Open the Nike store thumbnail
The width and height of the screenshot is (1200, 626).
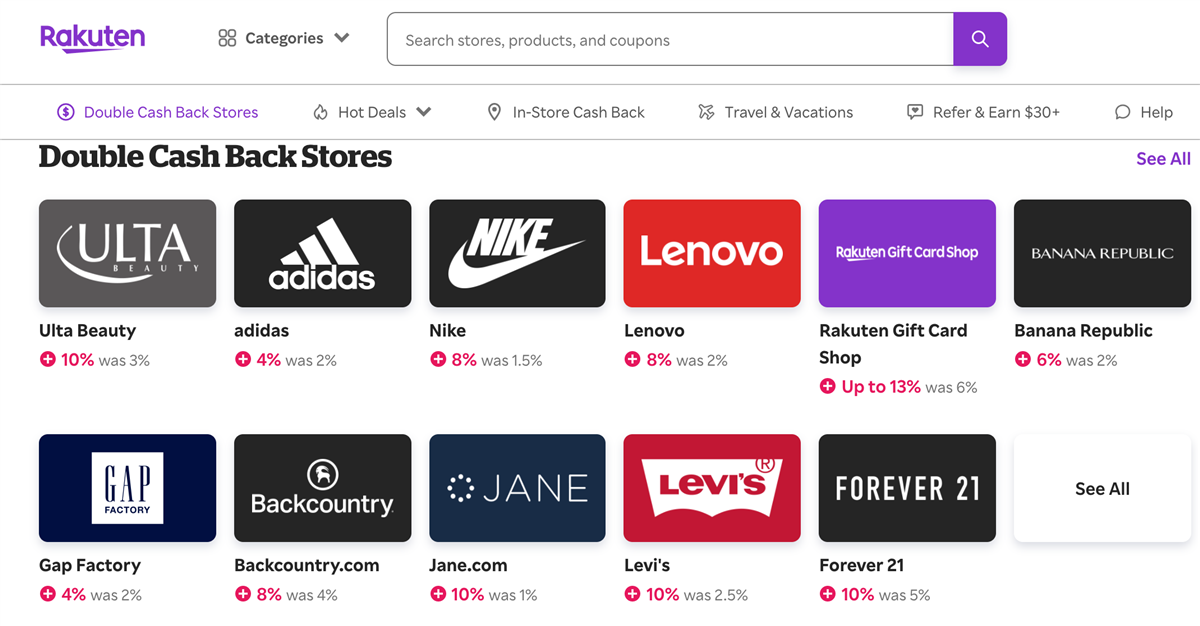[517, 253]
